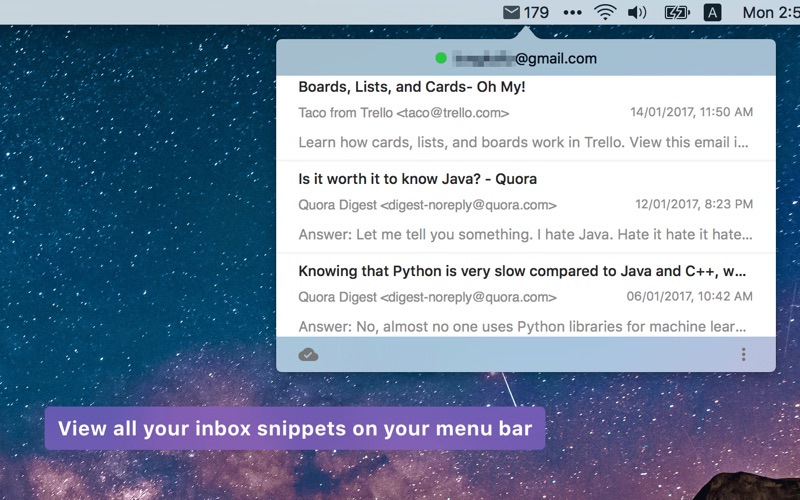Click snippet 'Answer: Let me tell you something'
The height and width of the screenshot is (500, 800).
(525, 234)
